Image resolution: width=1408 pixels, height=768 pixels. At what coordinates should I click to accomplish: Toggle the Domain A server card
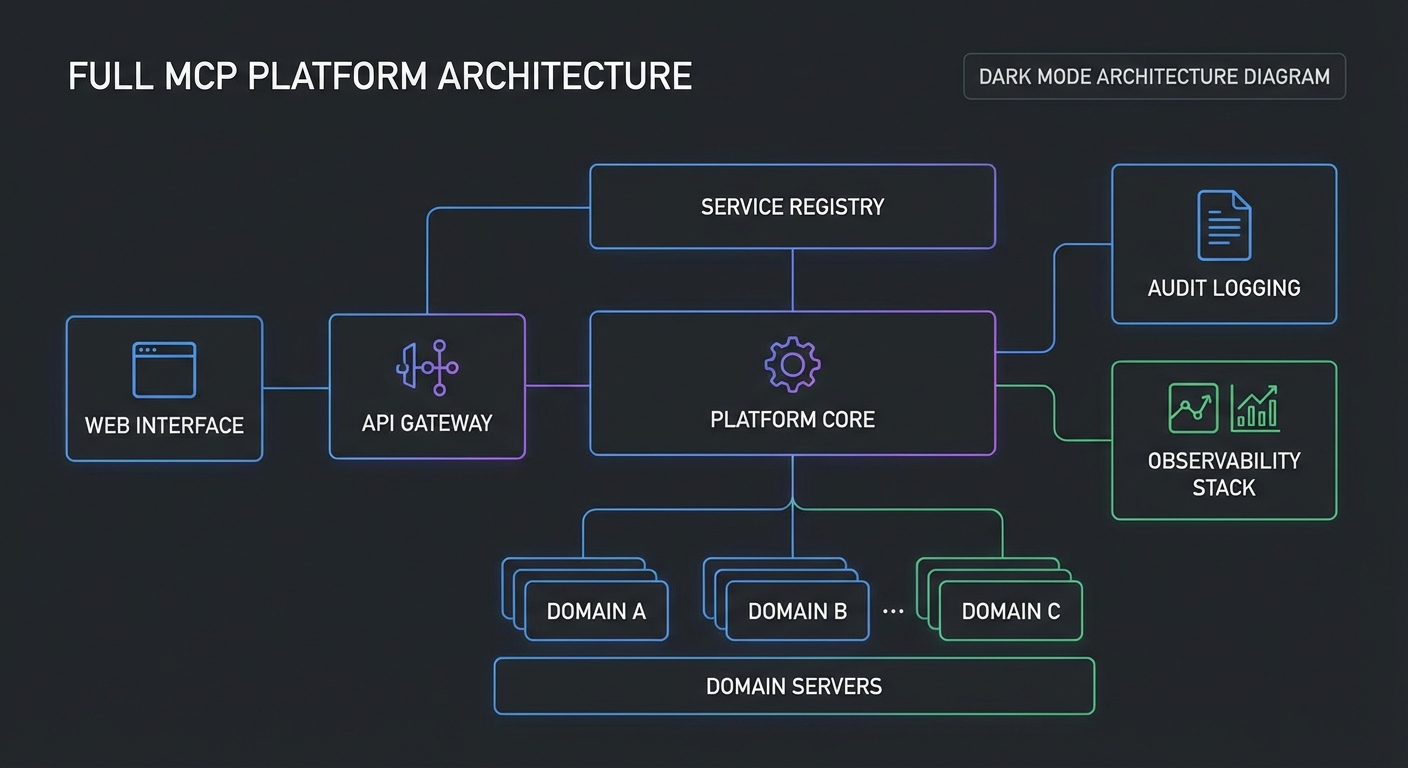coord(596,611)
